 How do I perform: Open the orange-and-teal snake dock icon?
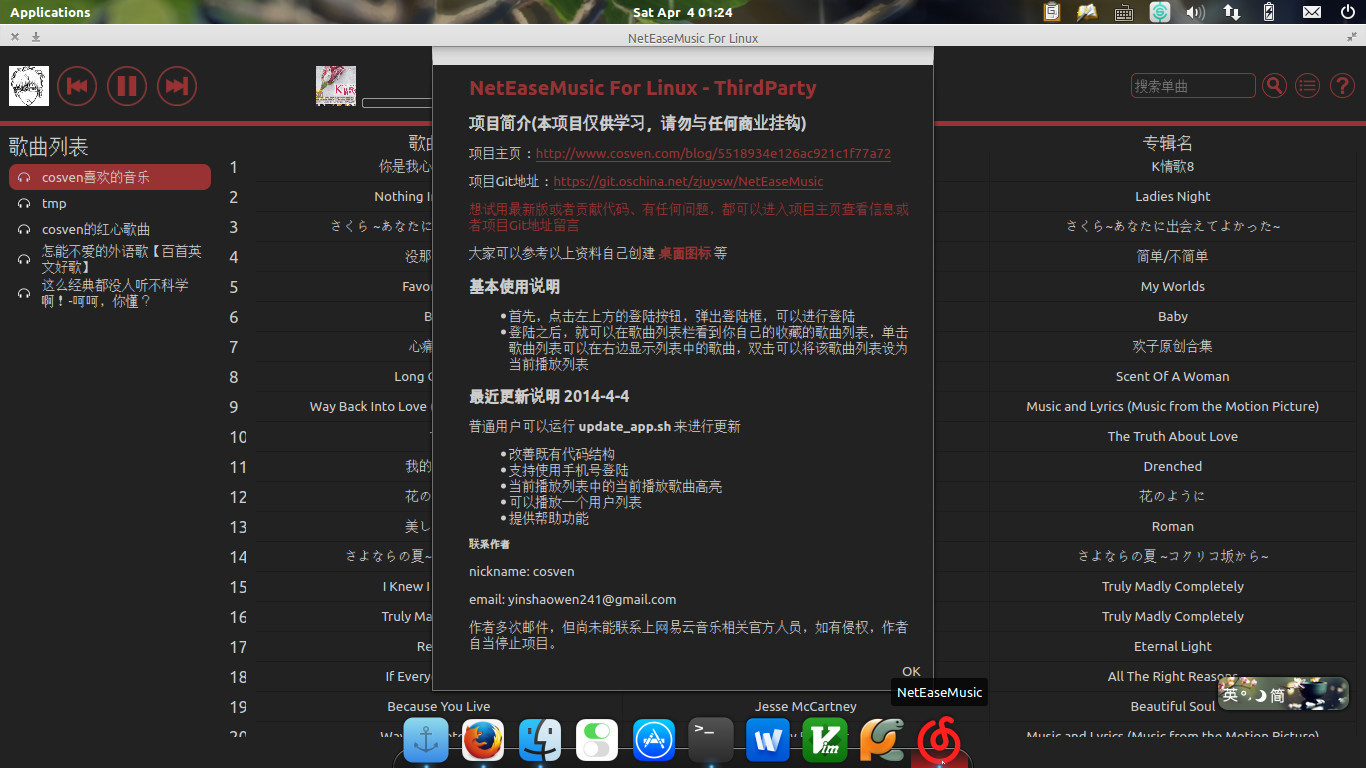click(x=882, y=741)
